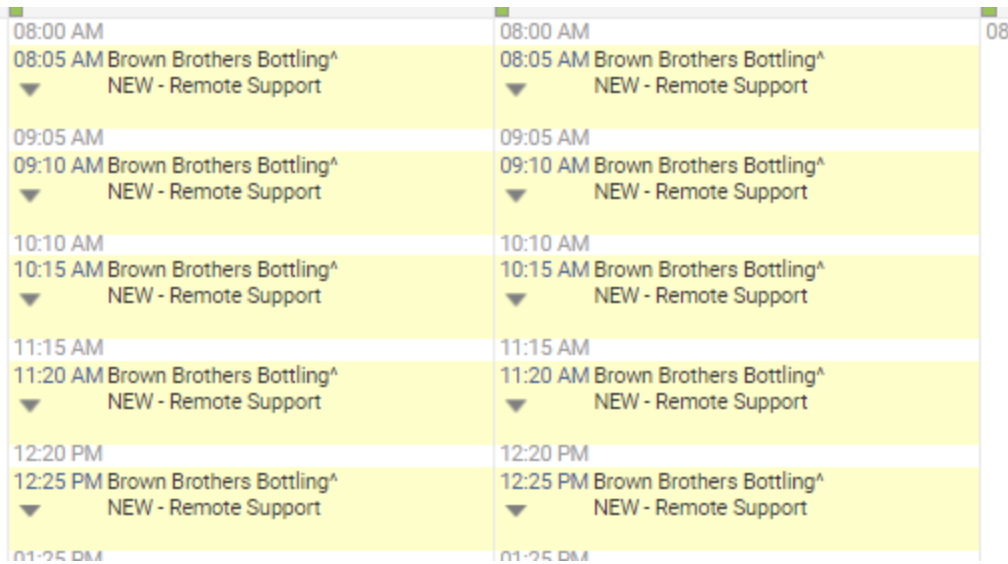The width and height of the screenshot is (1008, 564).
Task: Expand the 09:10 AM appointment arrow in second column
Action: point(516,195)
